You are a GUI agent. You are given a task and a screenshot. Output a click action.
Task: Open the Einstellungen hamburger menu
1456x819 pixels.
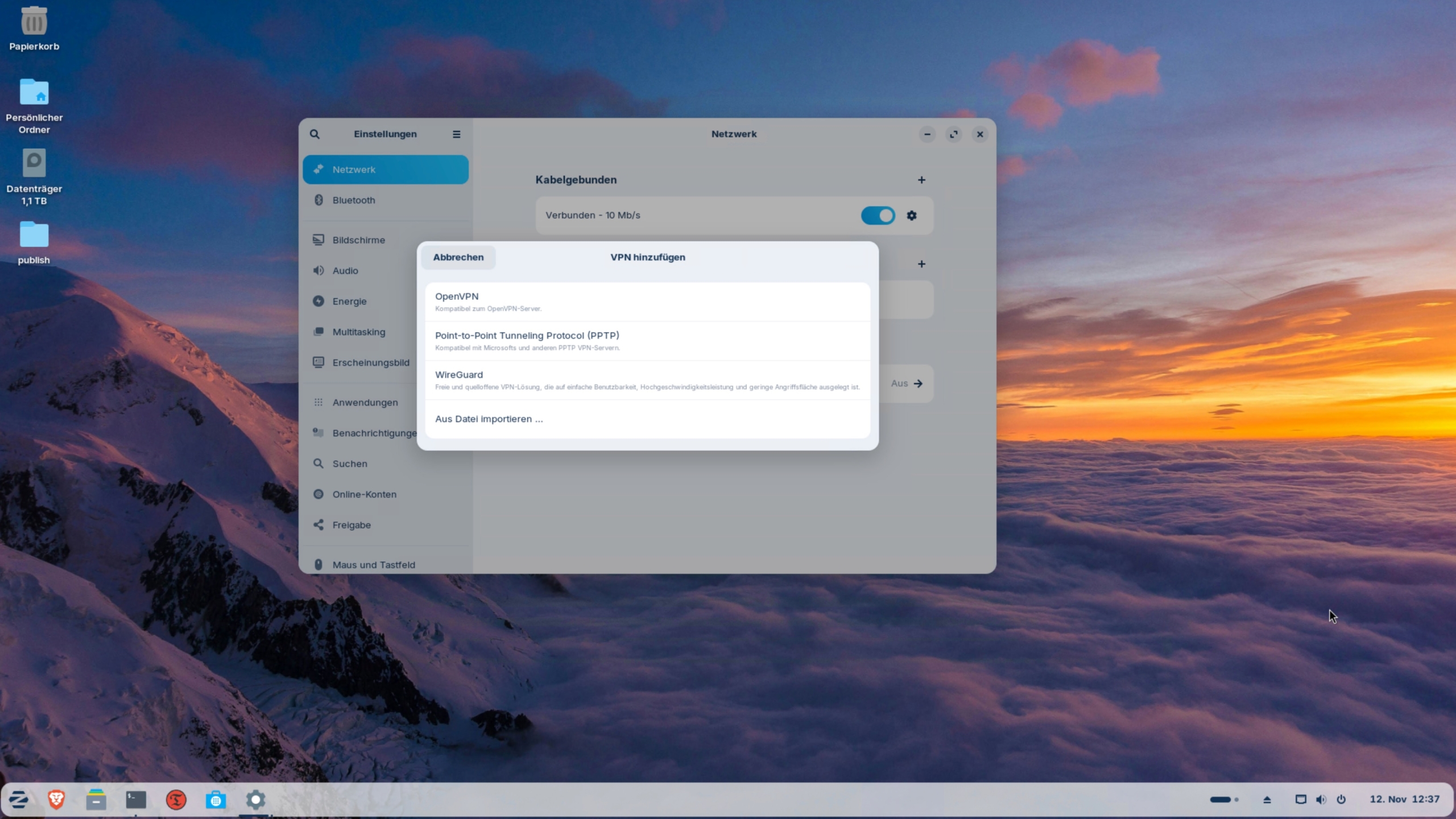point(457,134)
